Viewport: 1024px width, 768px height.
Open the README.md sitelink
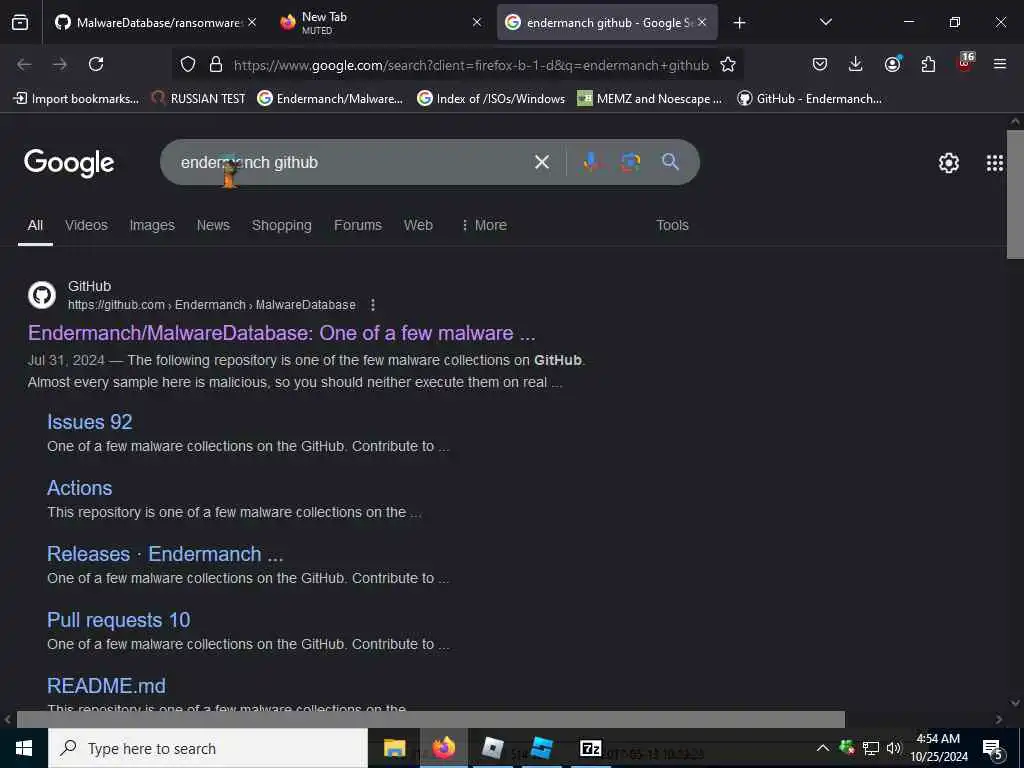pos(106,686)
